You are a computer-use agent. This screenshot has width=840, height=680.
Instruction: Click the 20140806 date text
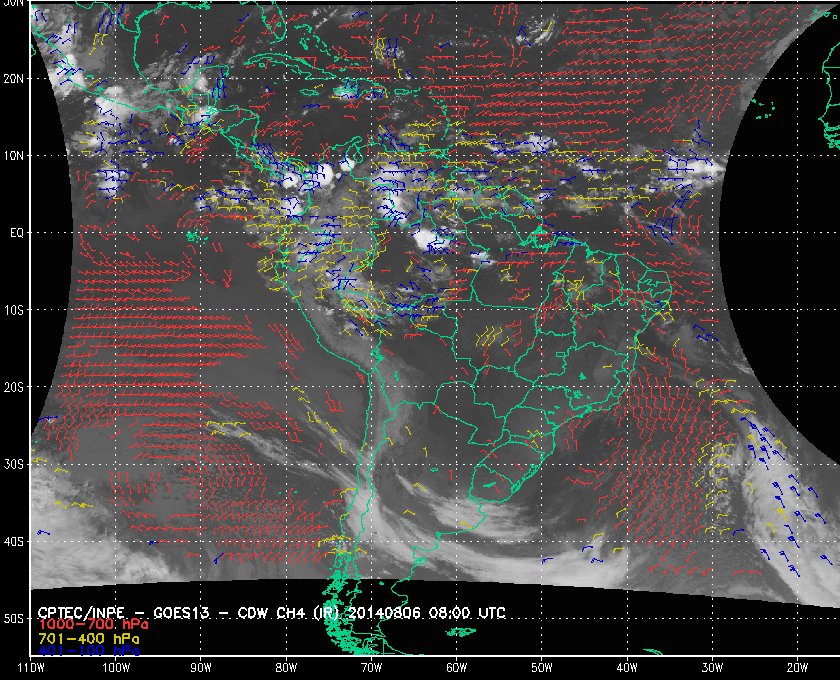tap(386, 612)
